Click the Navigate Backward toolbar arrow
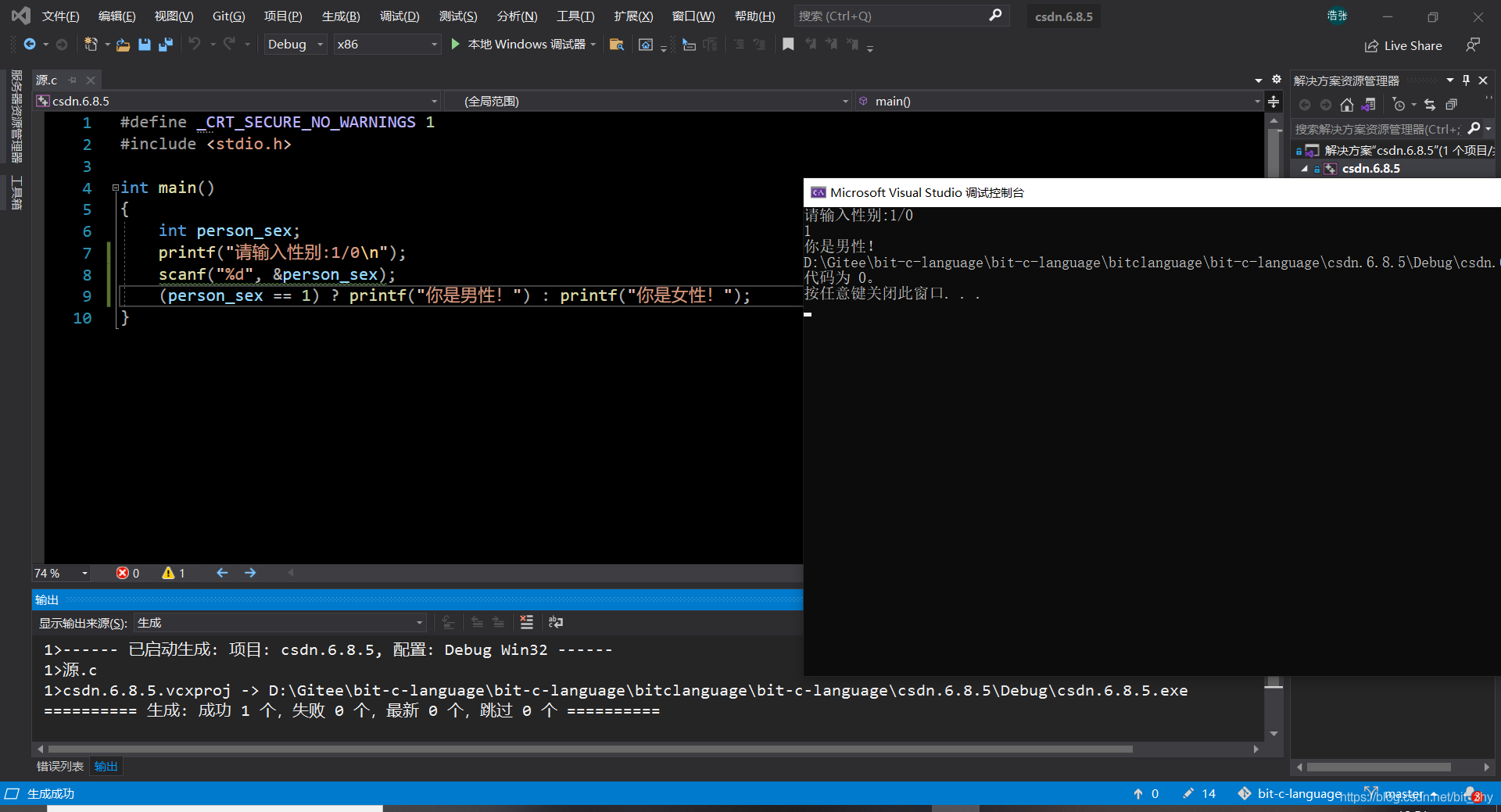This screenshot has height=812, width=1501. click(x=30, y=45)
